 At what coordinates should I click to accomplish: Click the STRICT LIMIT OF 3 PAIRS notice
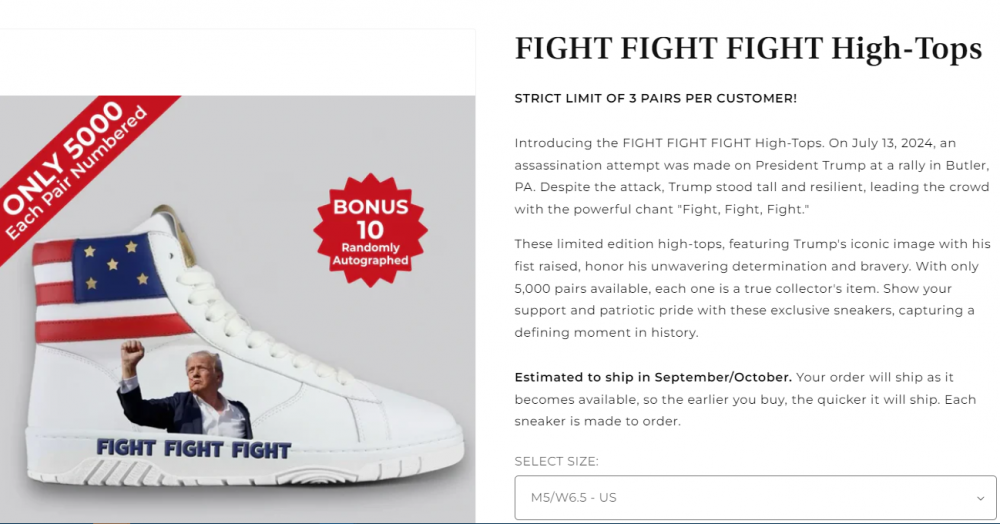pyautogui.click(x=655, y=98)
